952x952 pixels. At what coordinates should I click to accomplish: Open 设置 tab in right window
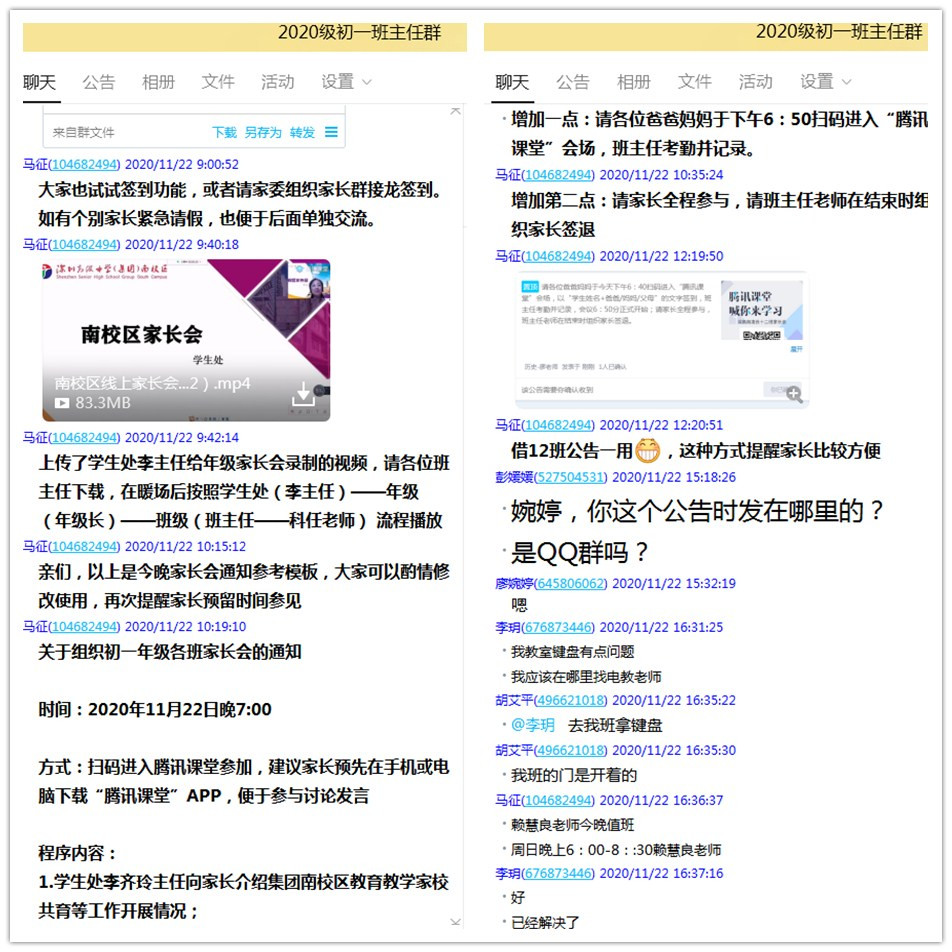click(817, 82)
